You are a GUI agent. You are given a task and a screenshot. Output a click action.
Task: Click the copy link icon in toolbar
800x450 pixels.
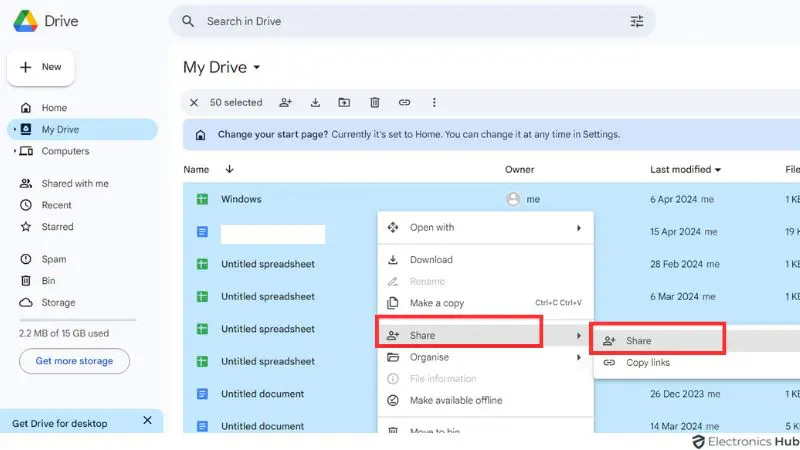pyautogui.click(x=404, y=102)
